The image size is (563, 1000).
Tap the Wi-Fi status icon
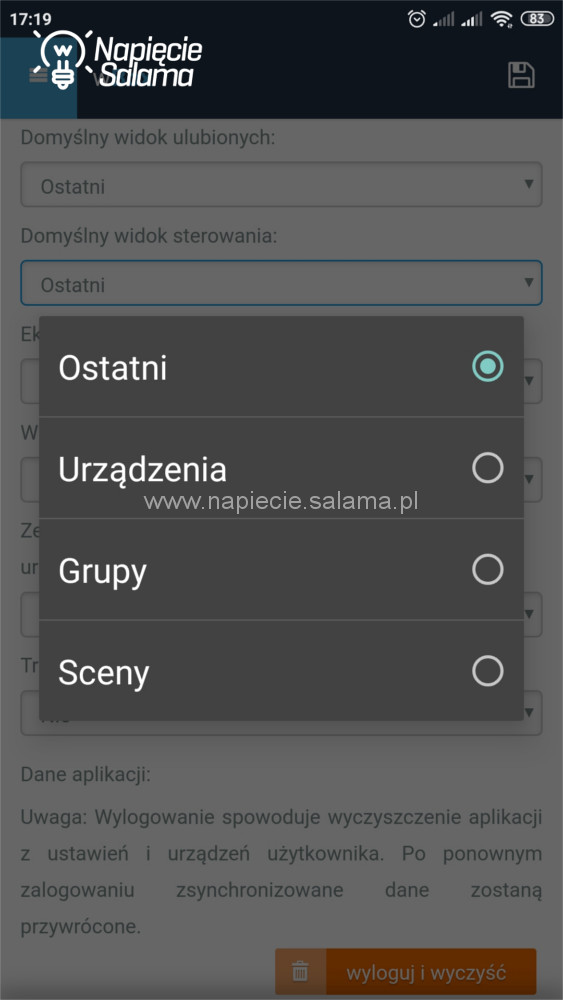[502, 19]
